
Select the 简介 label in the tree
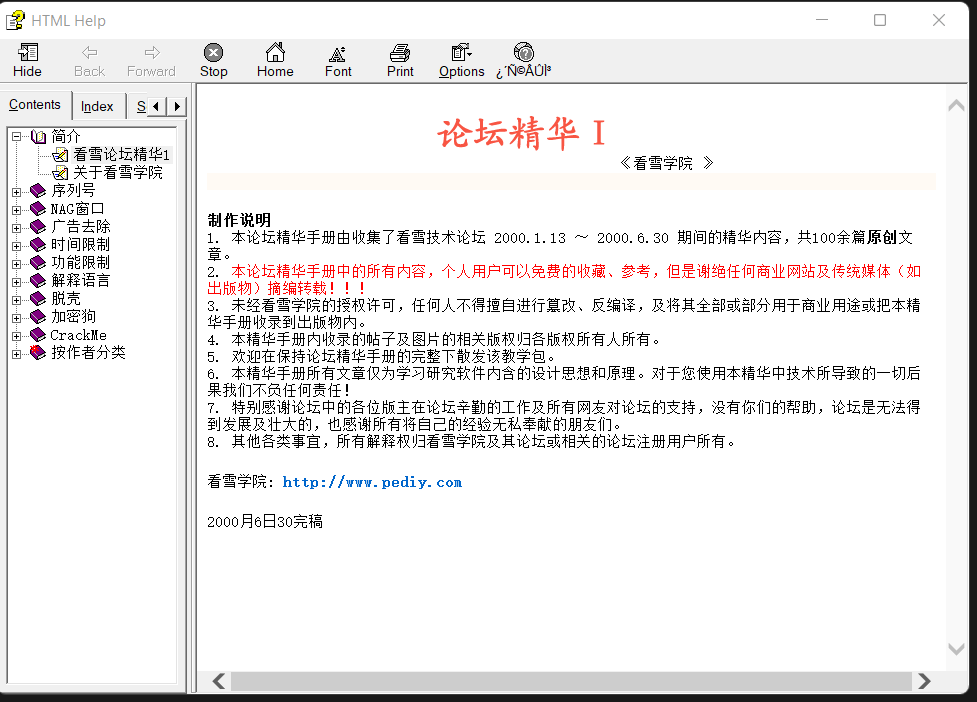click(x=66, y=136)
